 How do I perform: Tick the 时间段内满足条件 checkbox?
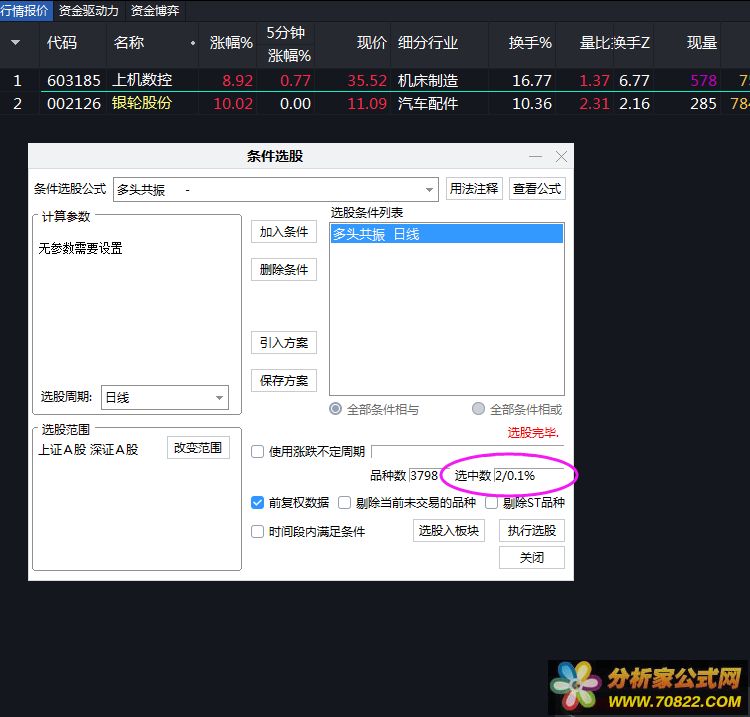258,532
